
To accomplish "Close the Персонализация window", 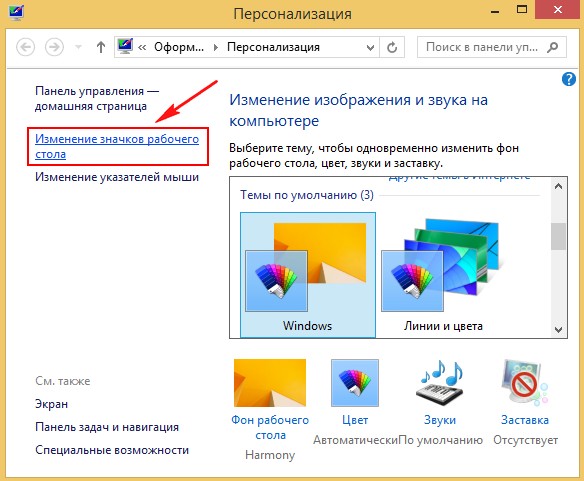I will coord(558,10).
